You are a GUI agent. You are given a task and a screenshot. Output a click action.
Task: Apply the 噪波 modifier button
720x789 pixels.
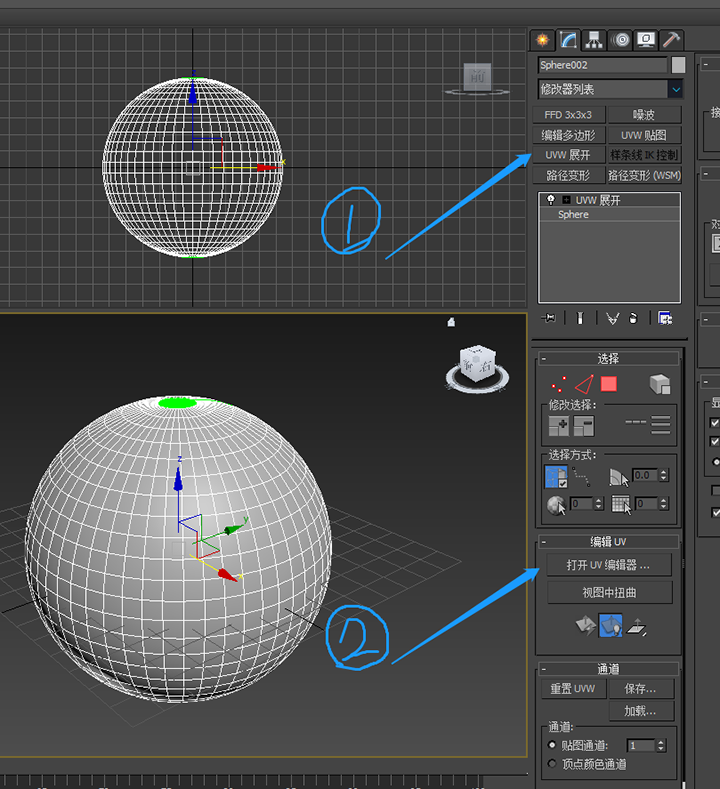(x=645, y=115)
